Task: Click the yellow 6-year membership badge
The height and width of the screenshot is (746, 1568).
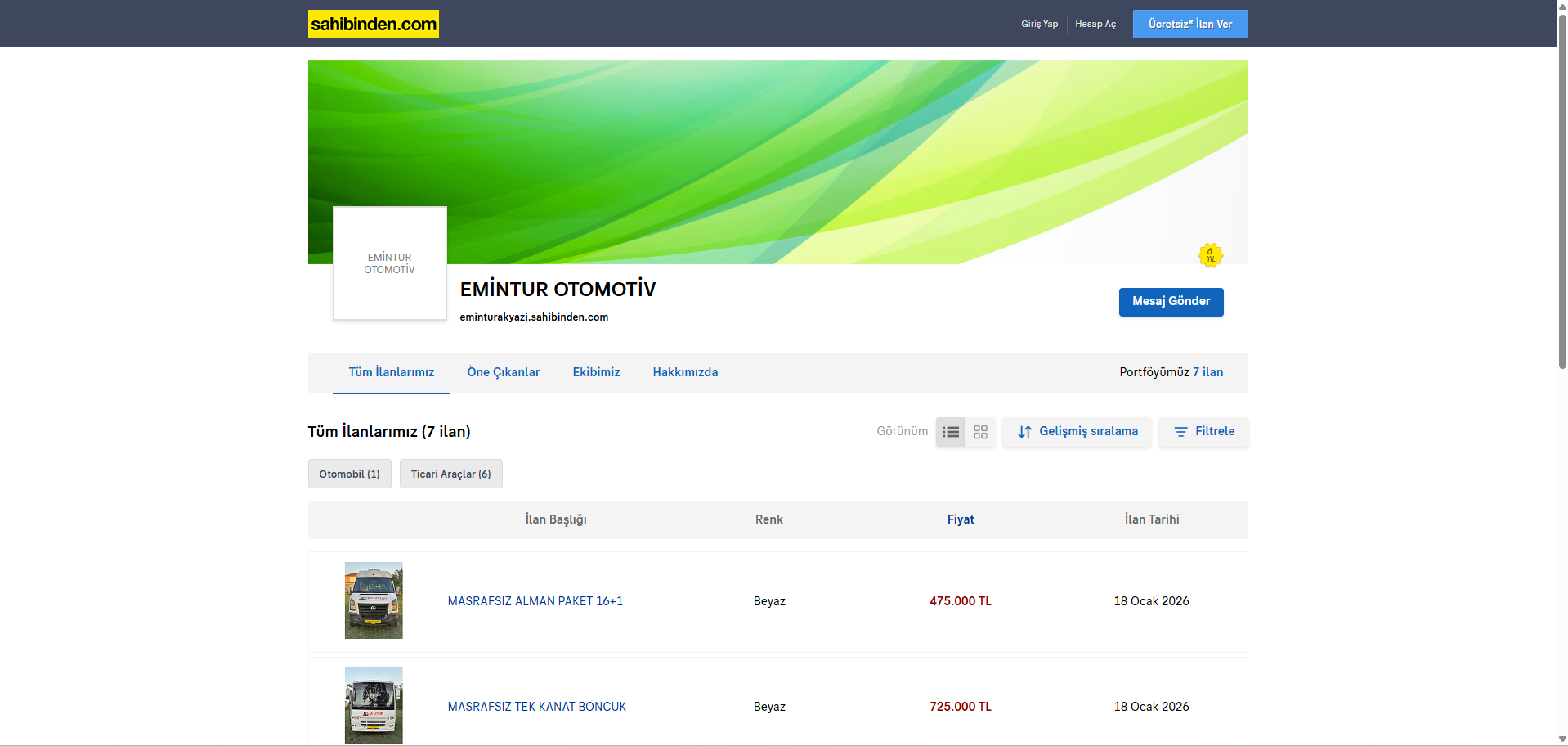Action: (1210, 255)
